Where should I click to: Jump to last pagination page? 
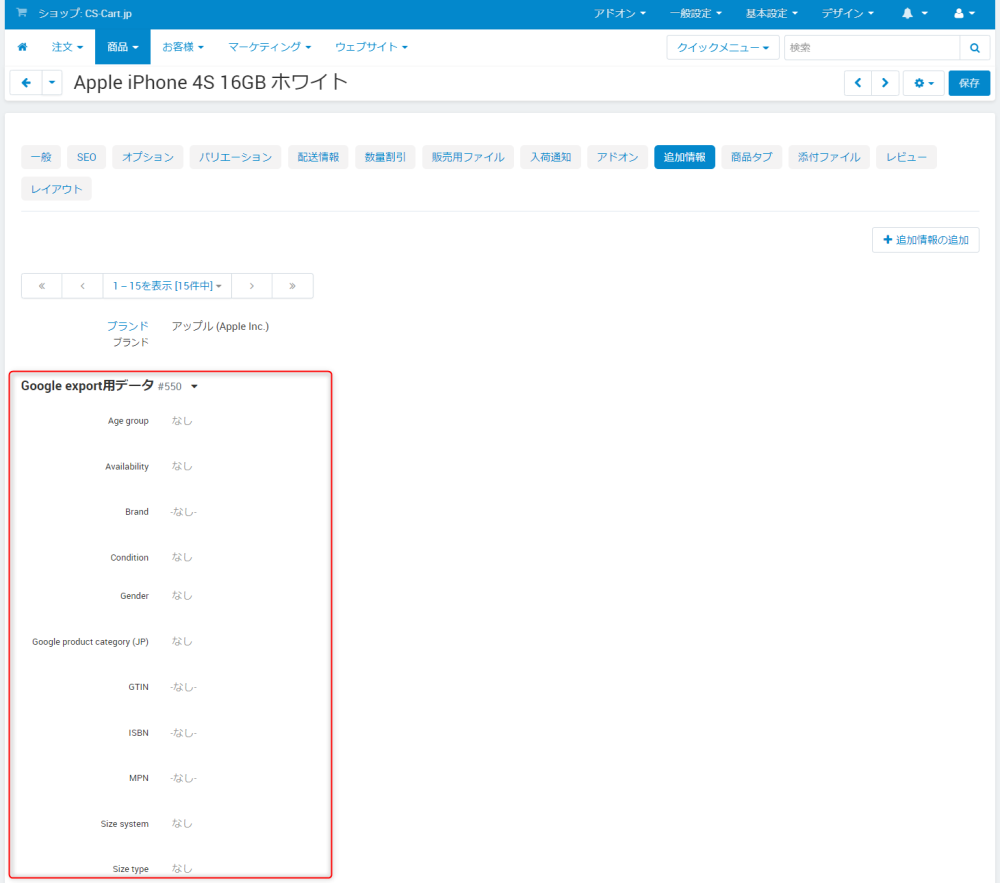[x=292, y=286]
